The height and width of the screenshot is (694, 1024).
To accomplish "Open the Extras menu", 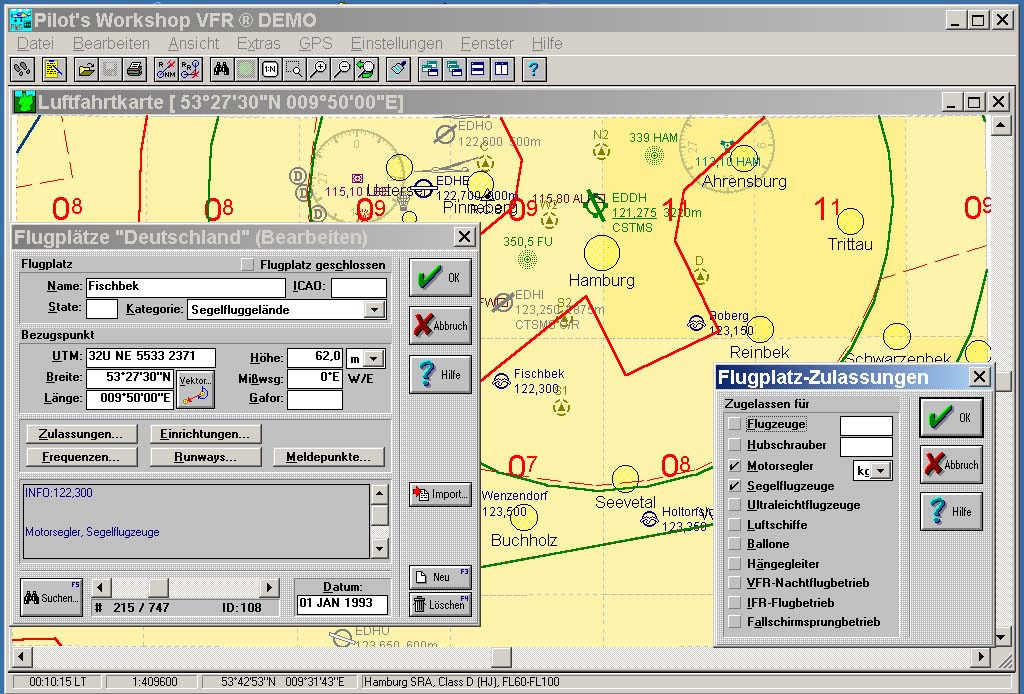I will point(258,44).
